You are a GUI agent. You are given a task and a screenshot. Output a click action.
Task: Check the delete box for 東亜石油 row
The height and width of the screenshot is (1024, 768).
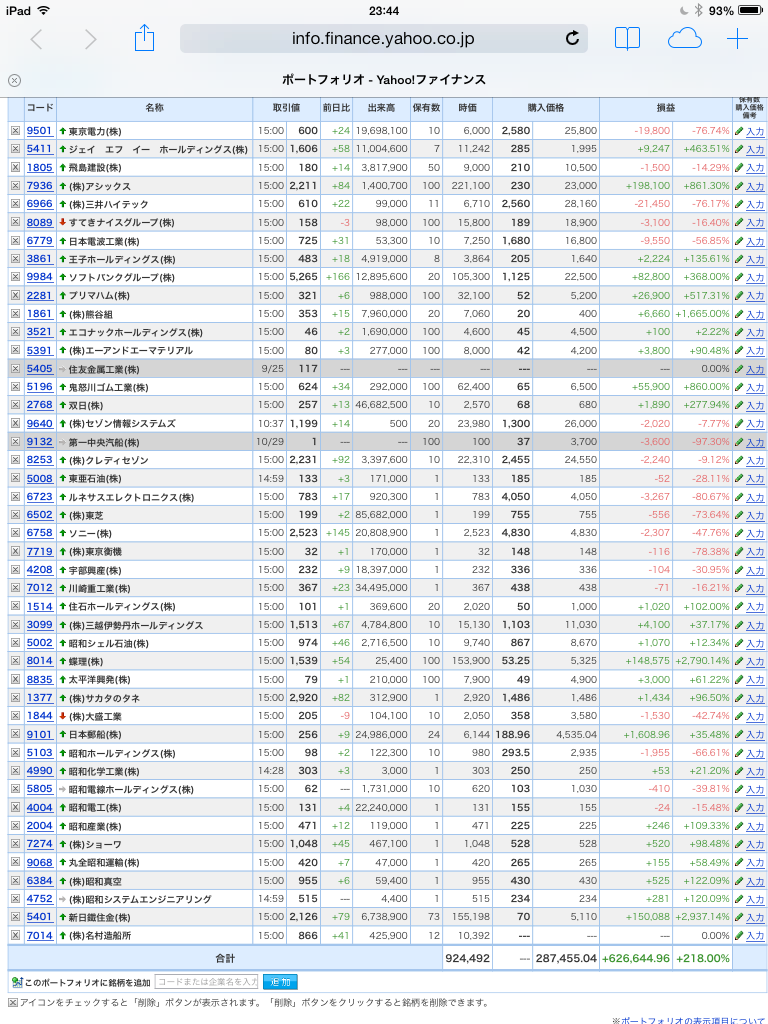coord(15,479)
